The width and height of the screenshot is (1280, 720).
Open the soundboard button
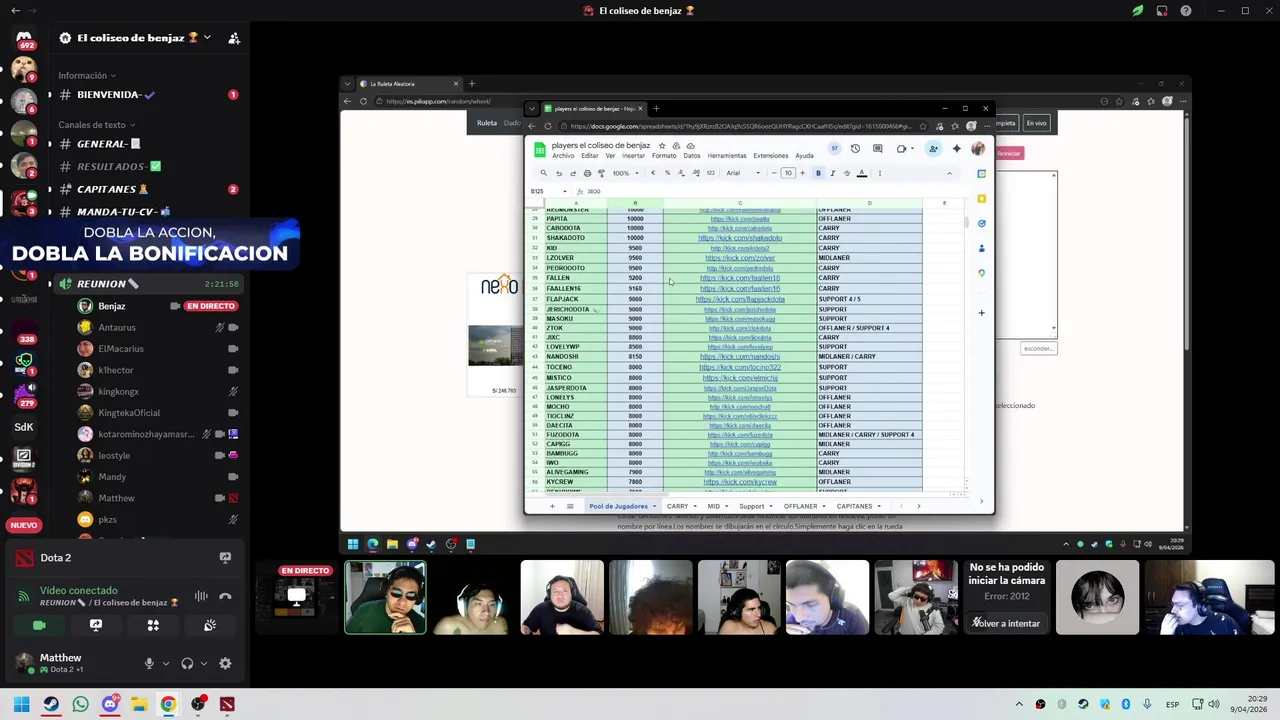click(x=210, y=625)
